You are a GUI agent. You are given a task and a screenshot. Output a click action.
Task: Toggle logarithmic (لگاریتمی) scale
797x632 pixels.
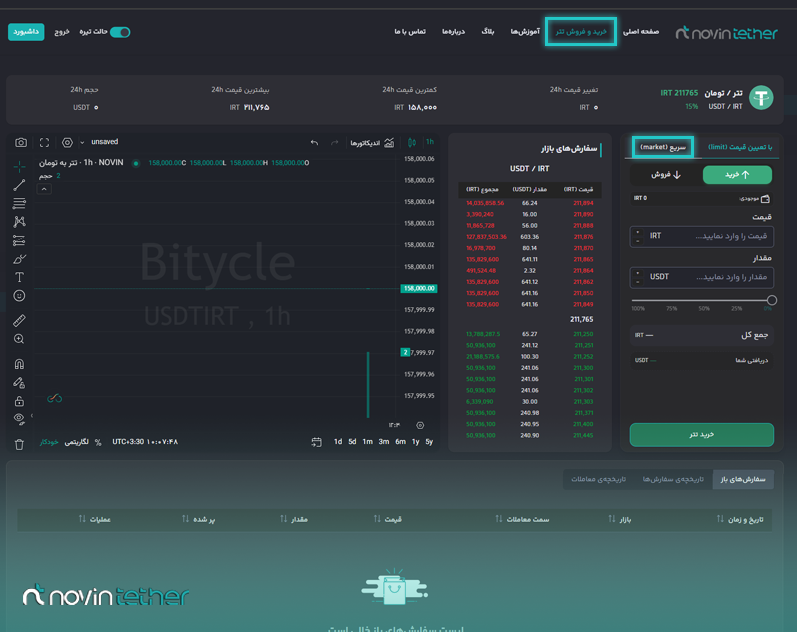click(76, 442)
